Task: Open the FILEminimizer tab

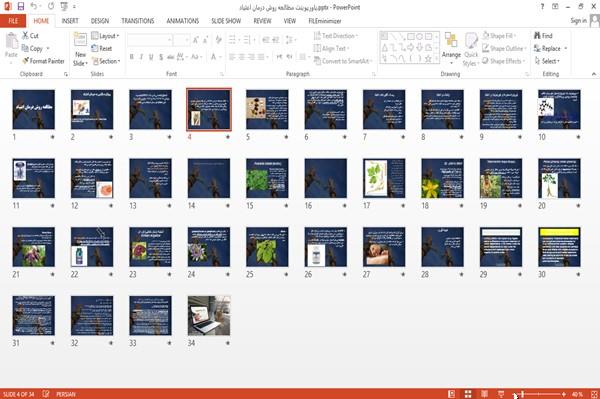Action: [x=325, y=21]
